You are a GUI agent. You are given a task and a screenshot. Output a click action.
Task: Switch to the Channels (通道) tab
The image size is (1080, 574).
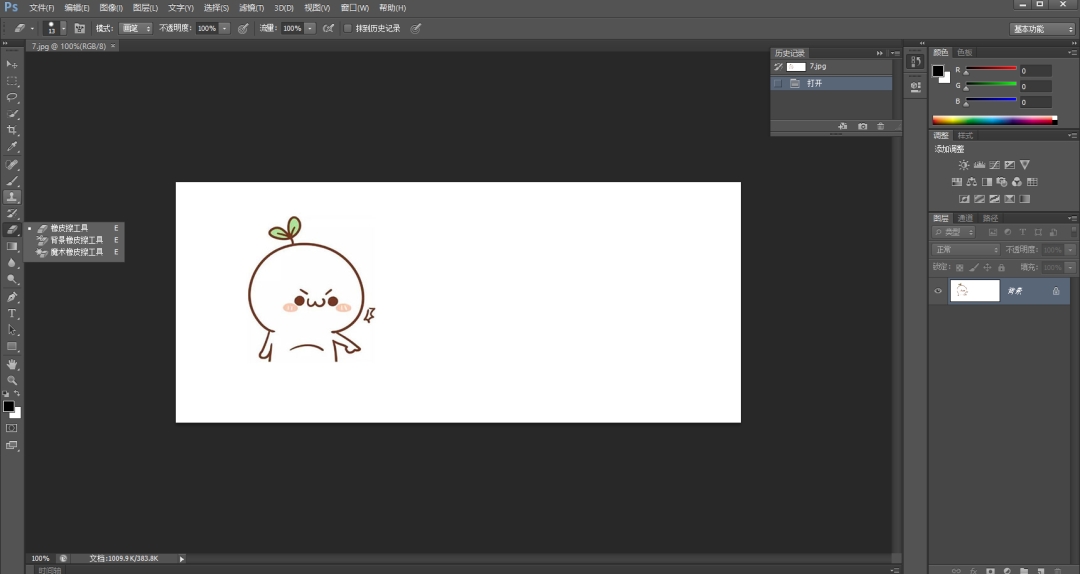coord(965,218)
